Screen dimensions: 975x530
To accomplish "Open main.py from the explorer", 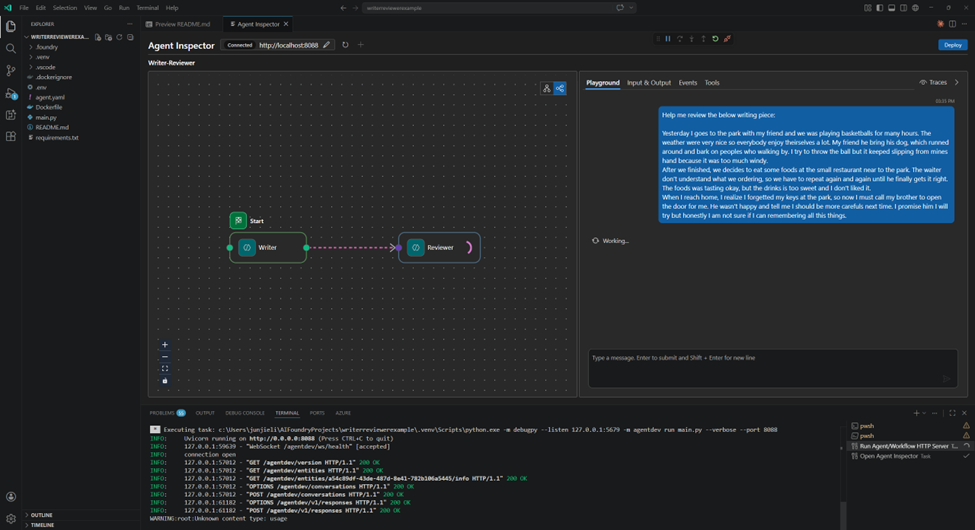I will (x=46, y=117).
